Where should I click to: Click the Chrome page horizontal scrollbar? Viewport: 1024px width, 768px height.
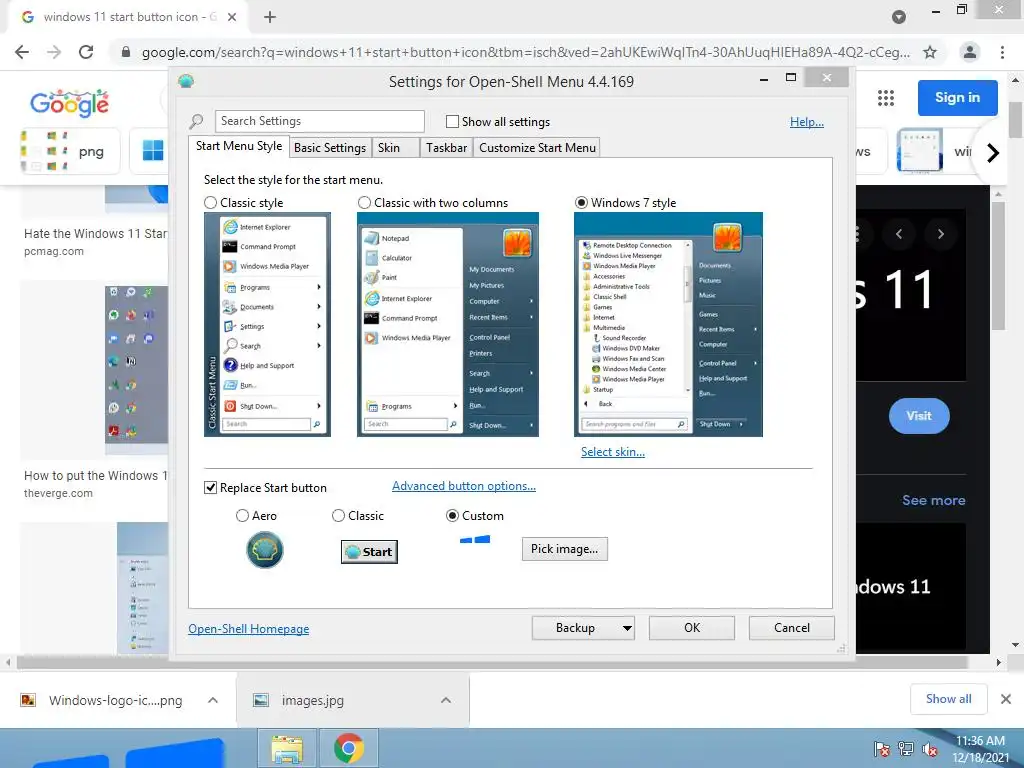click(x=491, y=662)
